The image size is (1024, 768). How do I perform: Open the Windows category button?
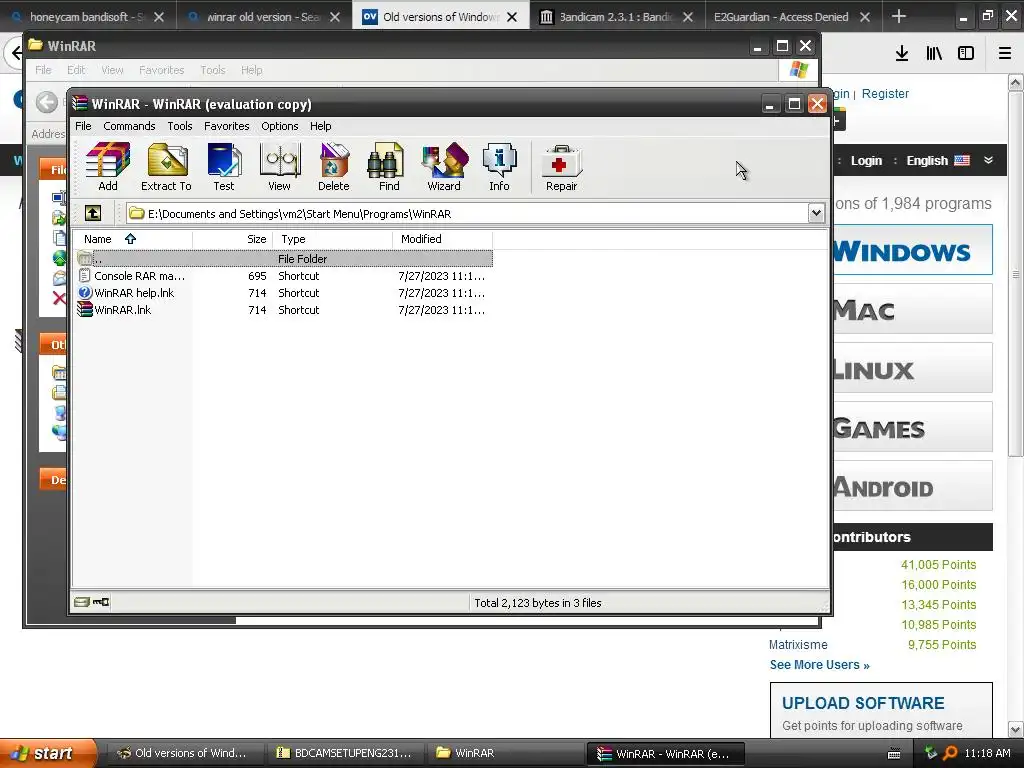pos(912,251)
